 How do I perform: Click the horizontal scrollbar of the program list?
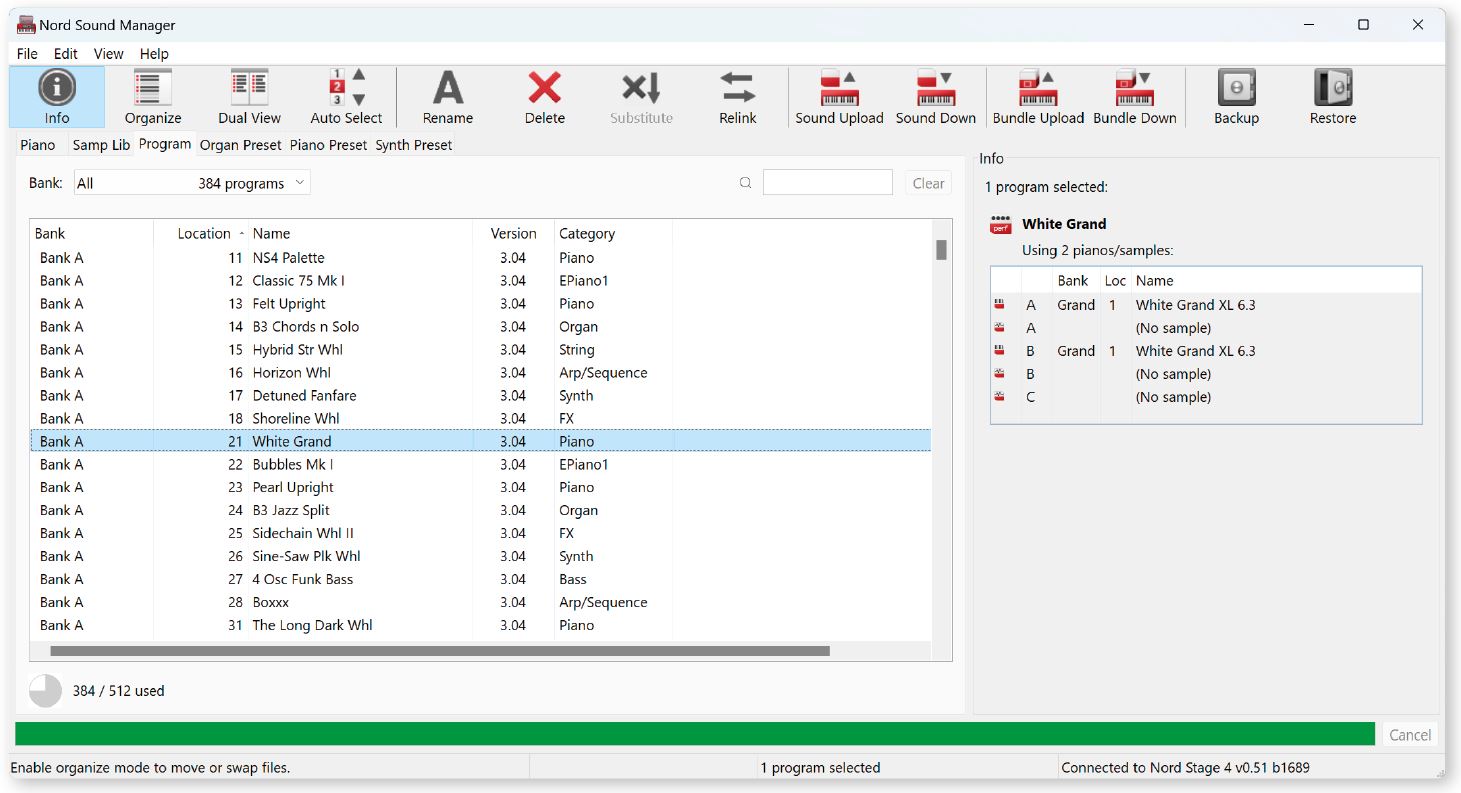point(440,651)
